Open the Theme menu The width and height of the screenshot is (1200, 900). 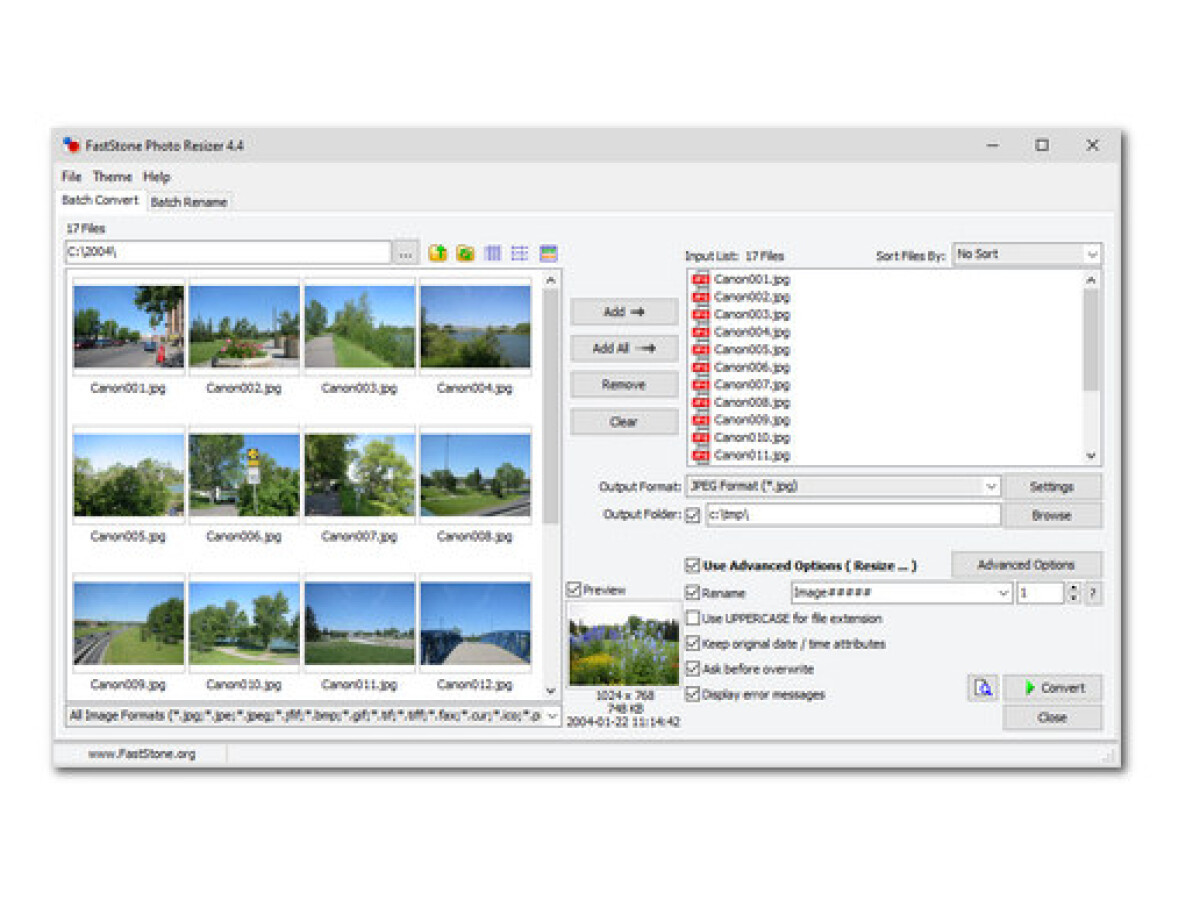click(x=112, y=177)
